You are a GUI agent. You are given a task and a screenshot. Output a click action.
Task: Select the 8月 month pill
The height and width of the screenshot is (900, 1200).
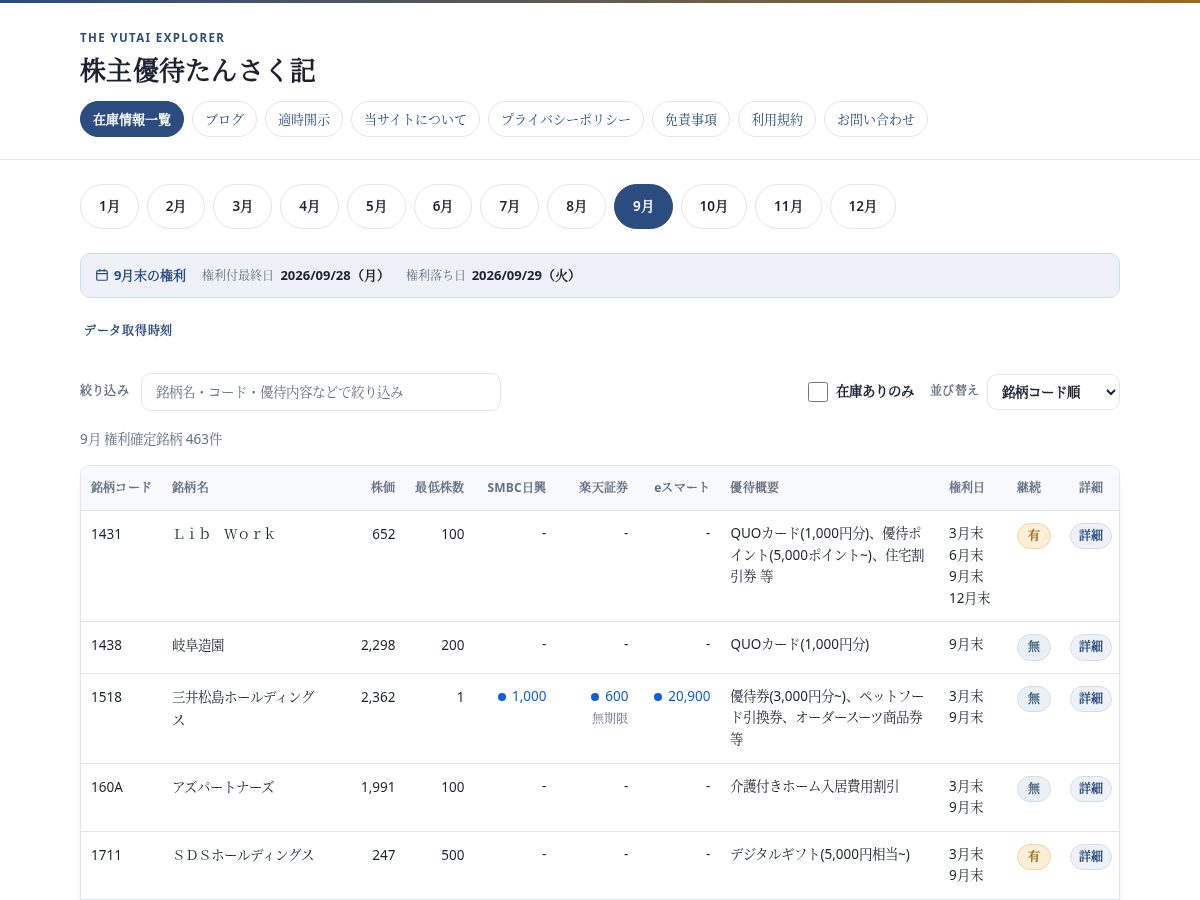pos(576,206)
